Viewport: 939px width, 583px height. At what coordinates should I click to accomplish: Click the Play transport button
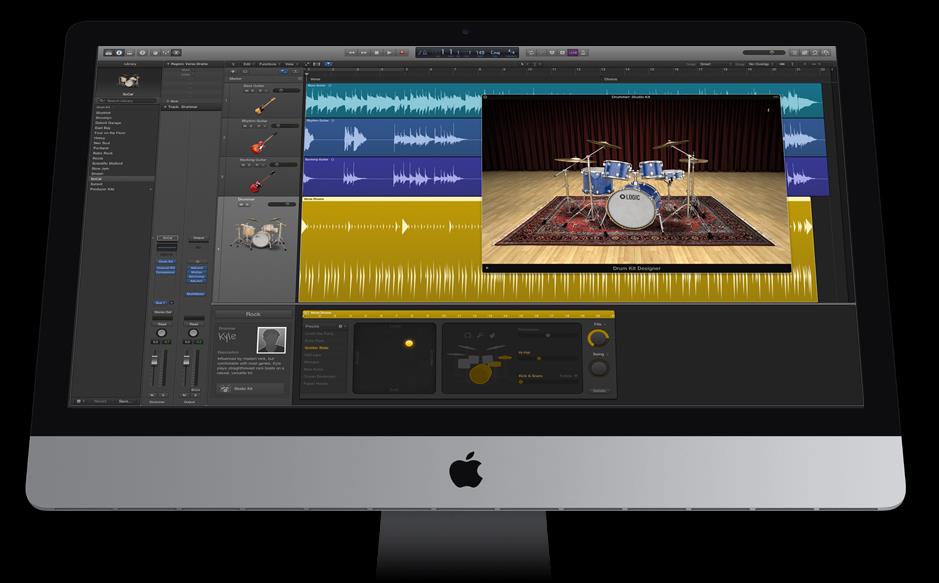coord(389,53)
